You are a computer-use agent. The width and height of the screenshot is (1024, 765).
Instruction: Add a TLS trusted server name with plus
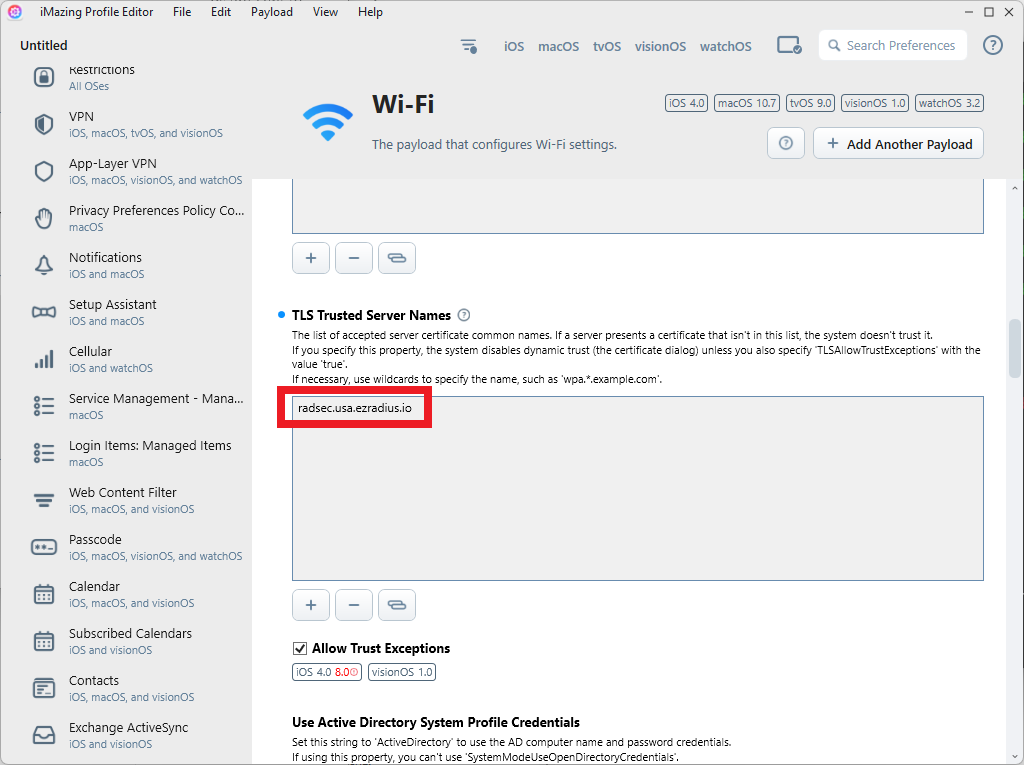click(x=311, y=605)
